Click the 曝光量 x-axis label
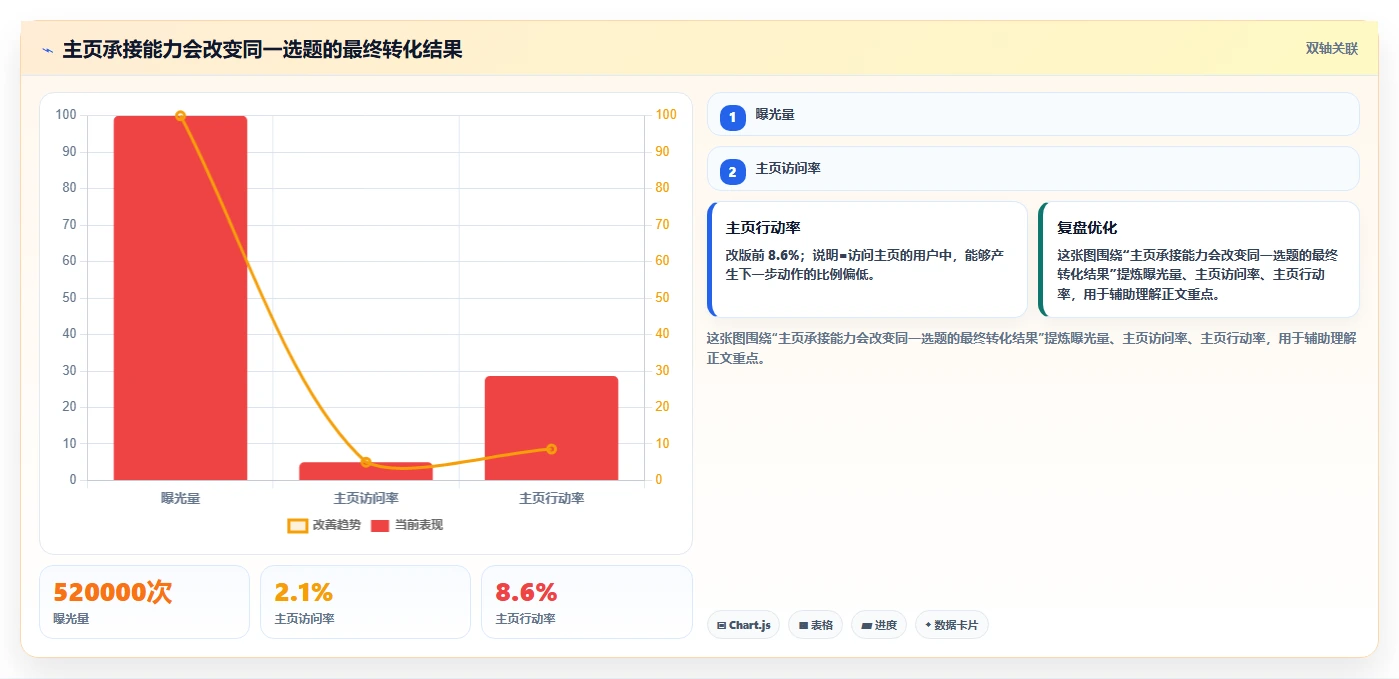 pos(180,498)
